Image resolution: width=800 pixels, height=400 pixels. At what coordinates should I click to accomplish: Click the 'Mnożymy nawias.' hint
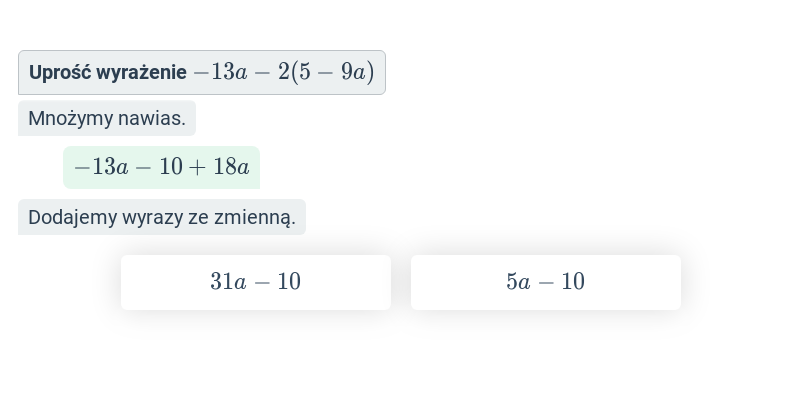[107, 118]
